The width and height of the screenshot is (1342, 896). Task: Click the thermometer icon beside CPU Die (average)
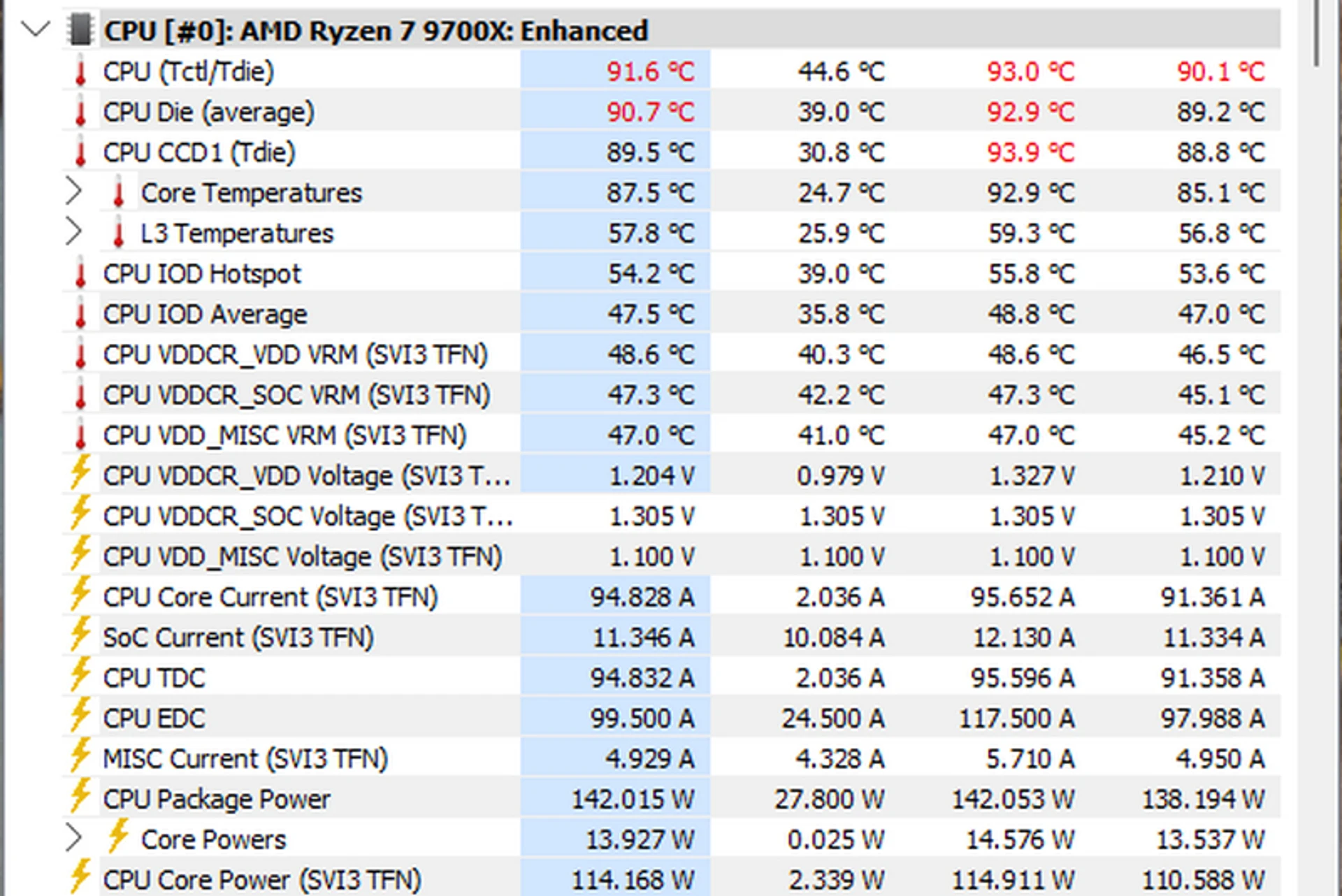click(x=80, y=112)
